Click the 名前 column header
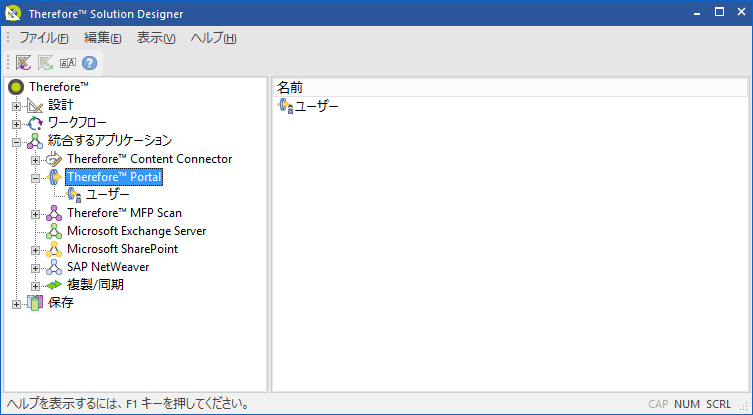Image resolution: width=753 pixels, height=415 pixels. (510, 88)
